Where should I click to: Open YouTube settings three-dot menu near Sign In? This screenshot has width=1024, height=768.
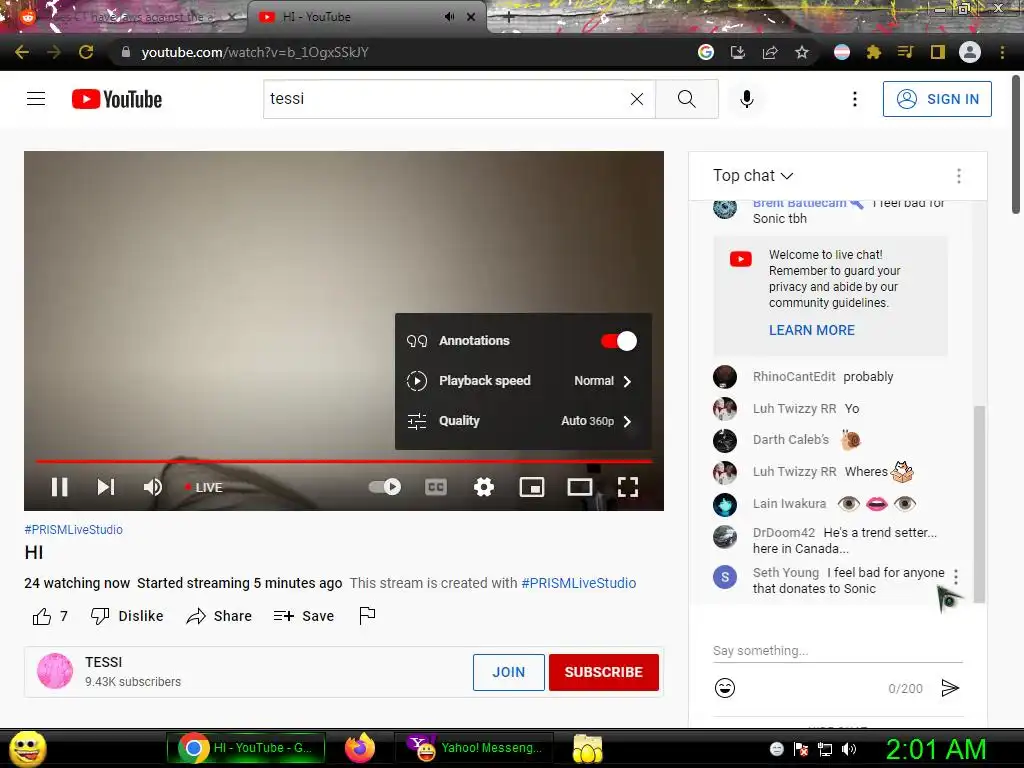coord(855,99)
